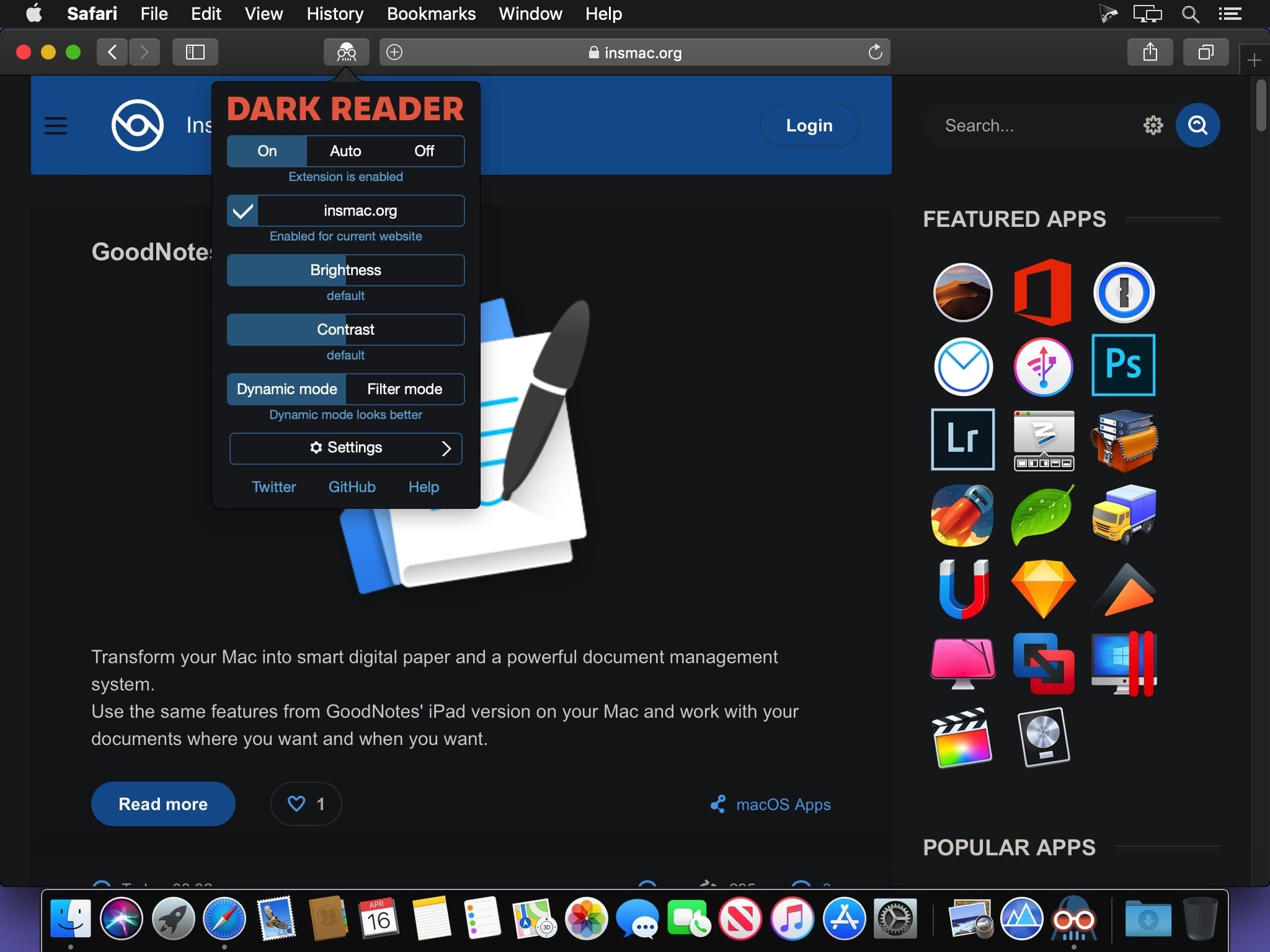Screen dimensions: 1270x952
Task: Open Microsoft Office featured app icon
Action: (x=1043, y=292)
